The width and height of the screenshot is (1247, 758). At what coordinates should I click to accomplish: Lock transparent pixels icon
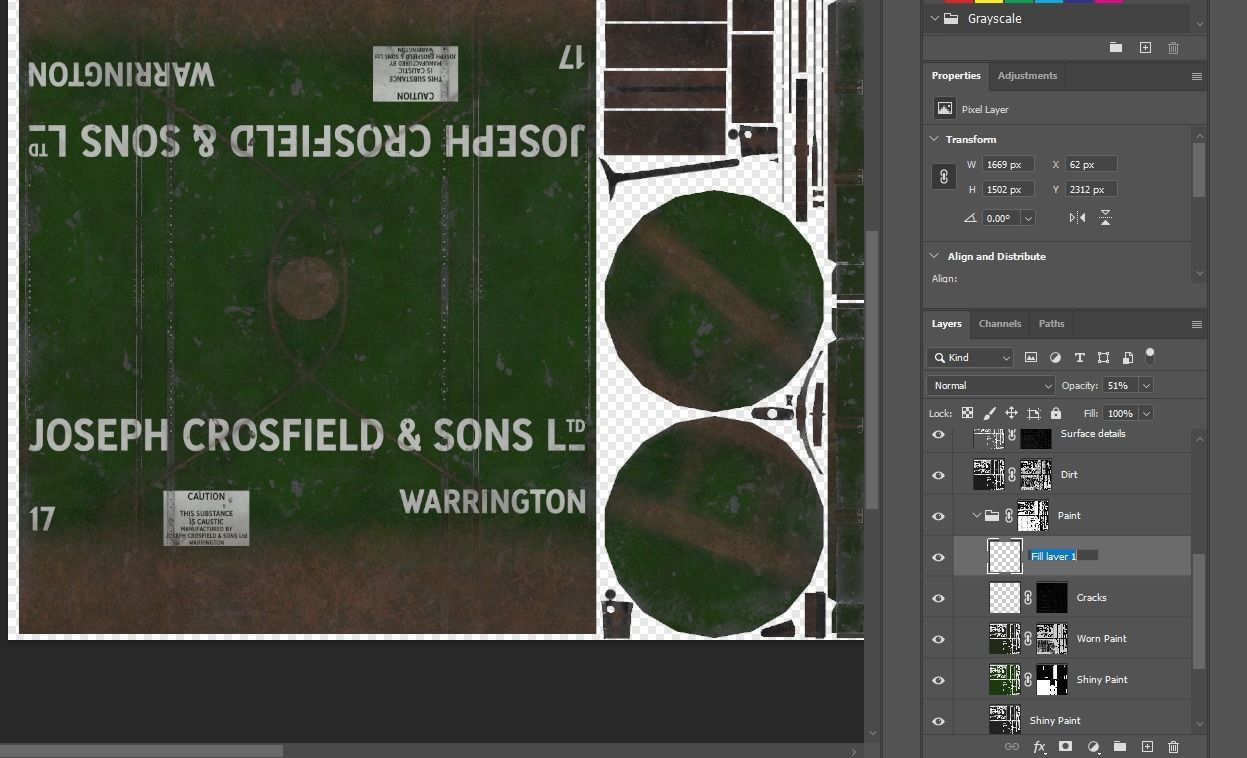pos(967,413)
